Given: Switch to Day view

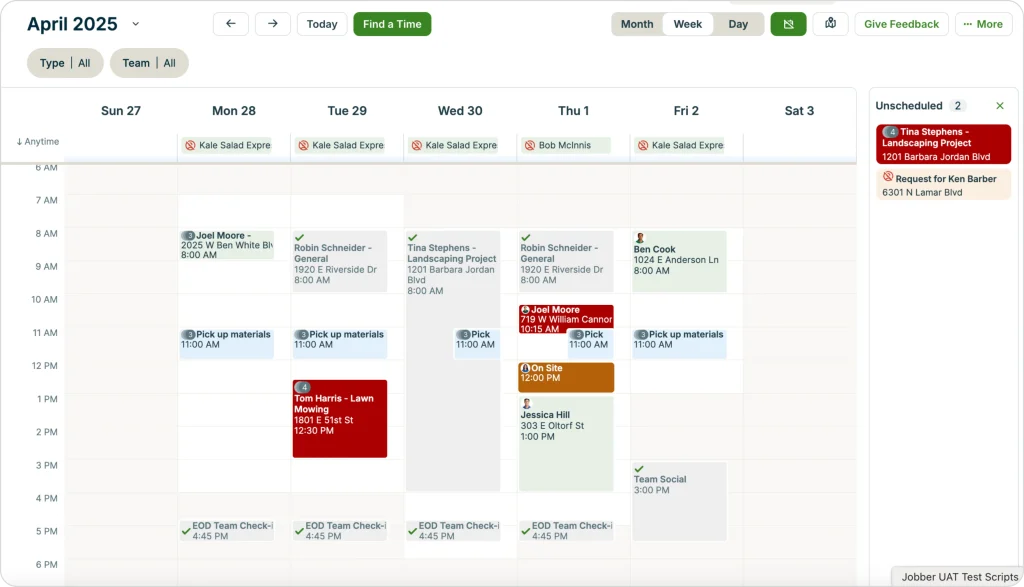Looking at the screenshot, I should click(x=738, y=23).
